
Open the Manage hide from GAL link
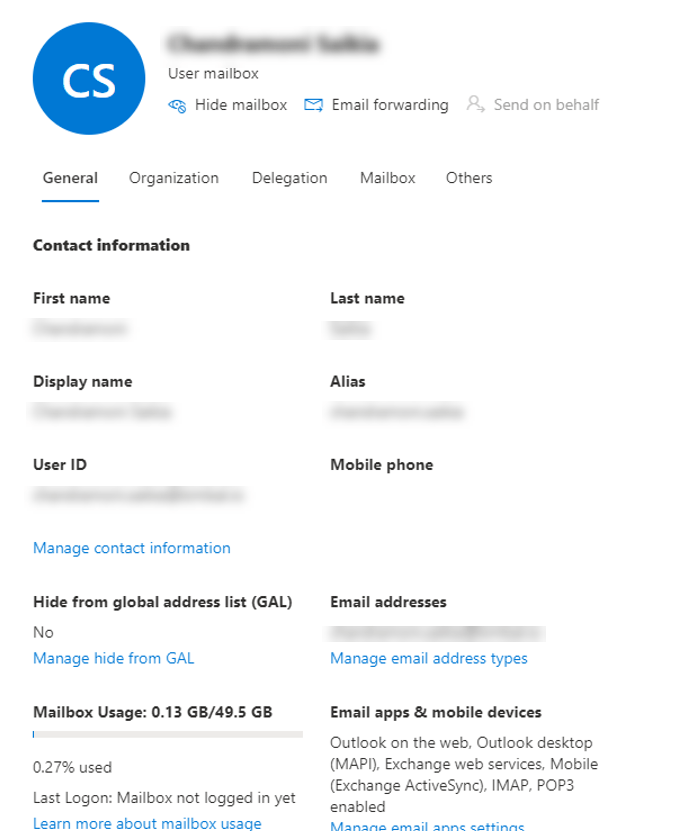pyautogui.click(x=114, y=658)
